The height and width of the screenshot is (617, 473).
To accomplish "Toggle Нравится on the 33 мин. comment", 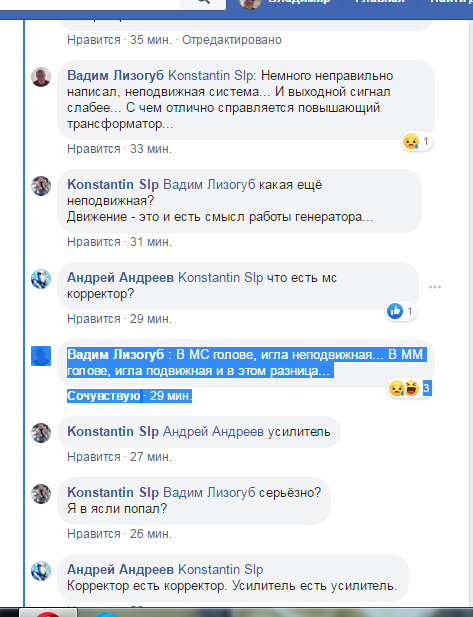I will coord(94,149).
